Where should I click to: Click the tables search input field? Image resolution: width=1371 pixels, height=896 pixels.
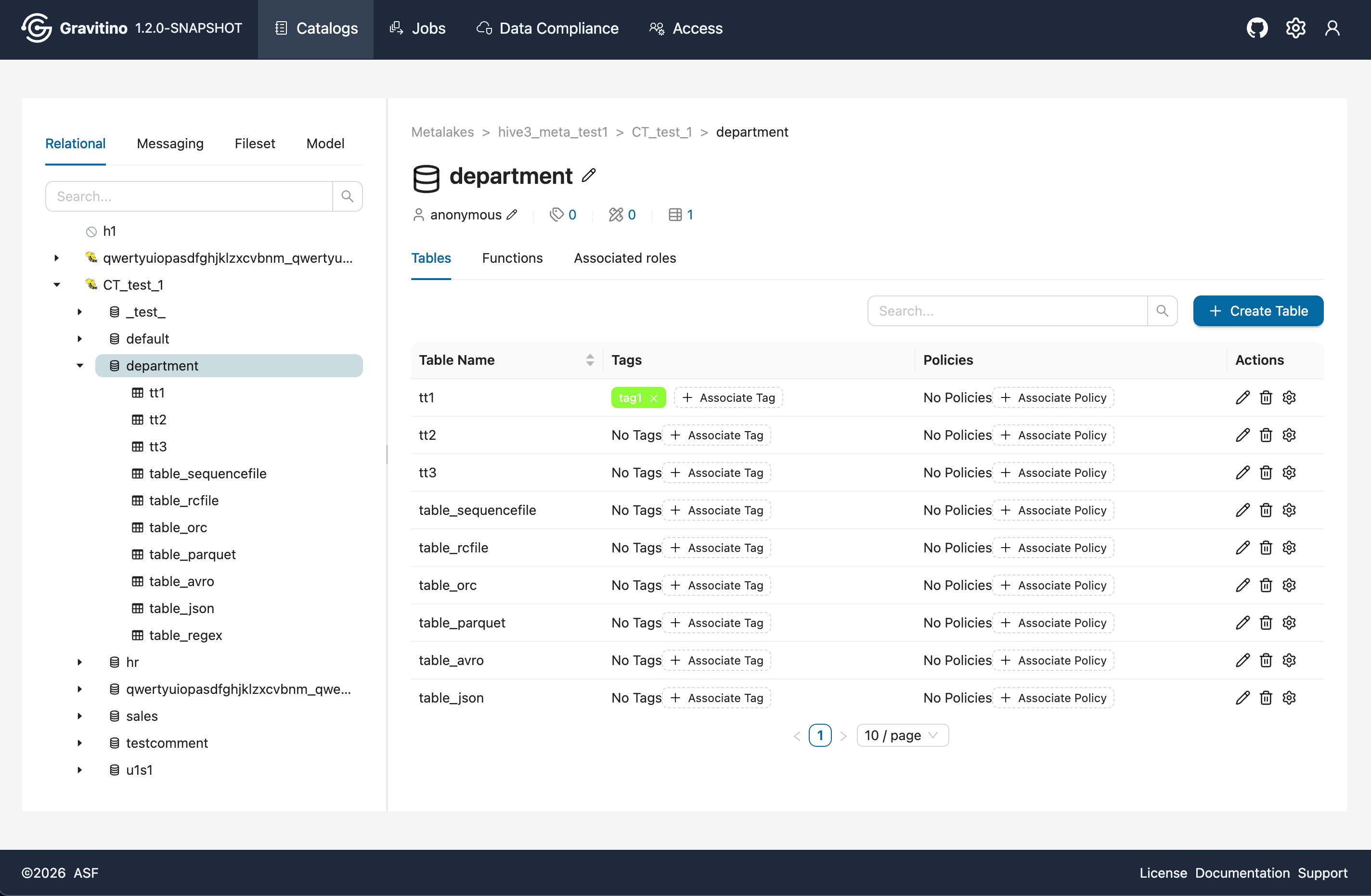tap(1007, 311)
